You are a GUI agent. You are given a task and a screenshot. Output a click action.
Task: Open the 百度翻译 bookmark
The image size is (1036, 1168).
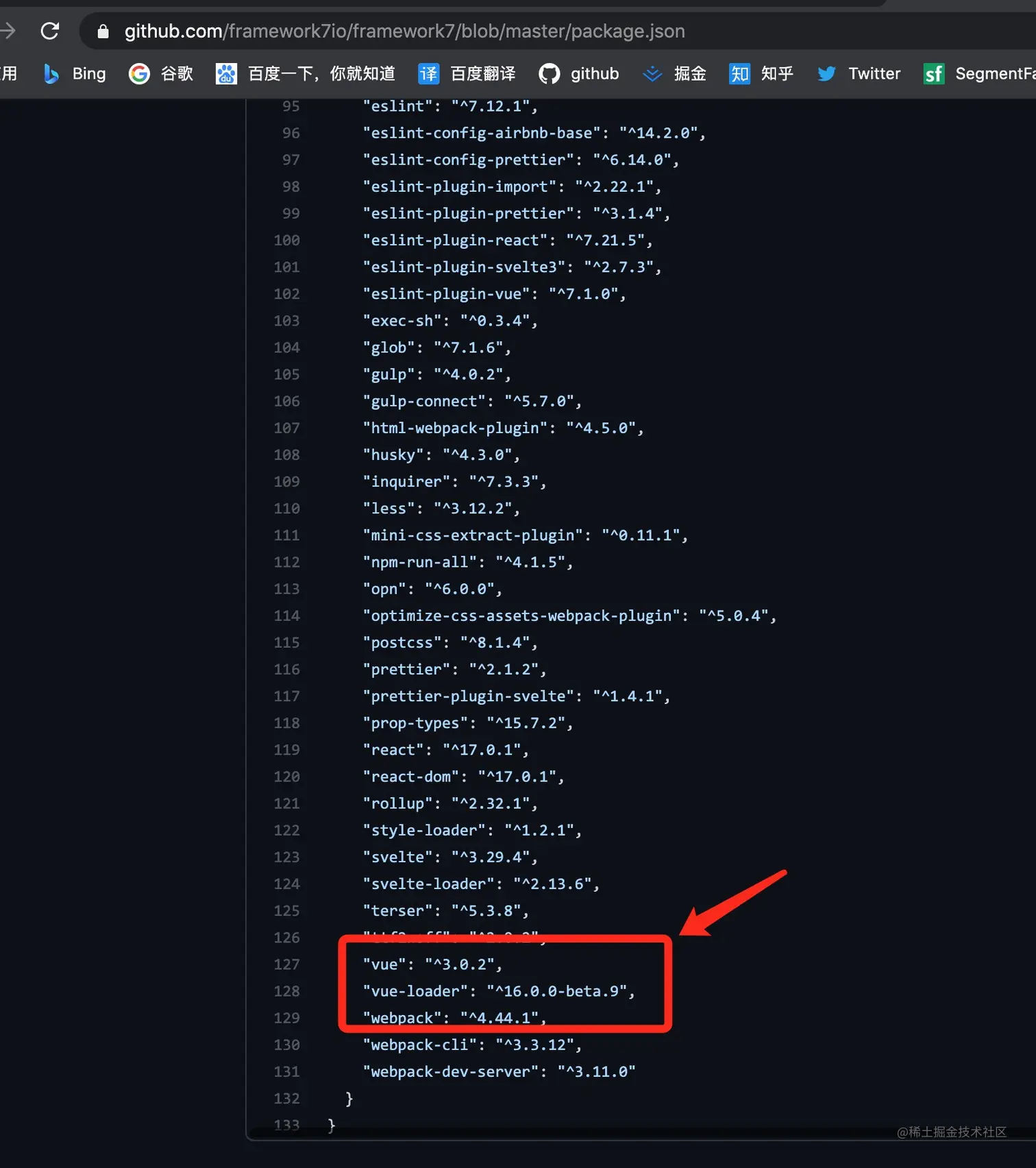467,73
